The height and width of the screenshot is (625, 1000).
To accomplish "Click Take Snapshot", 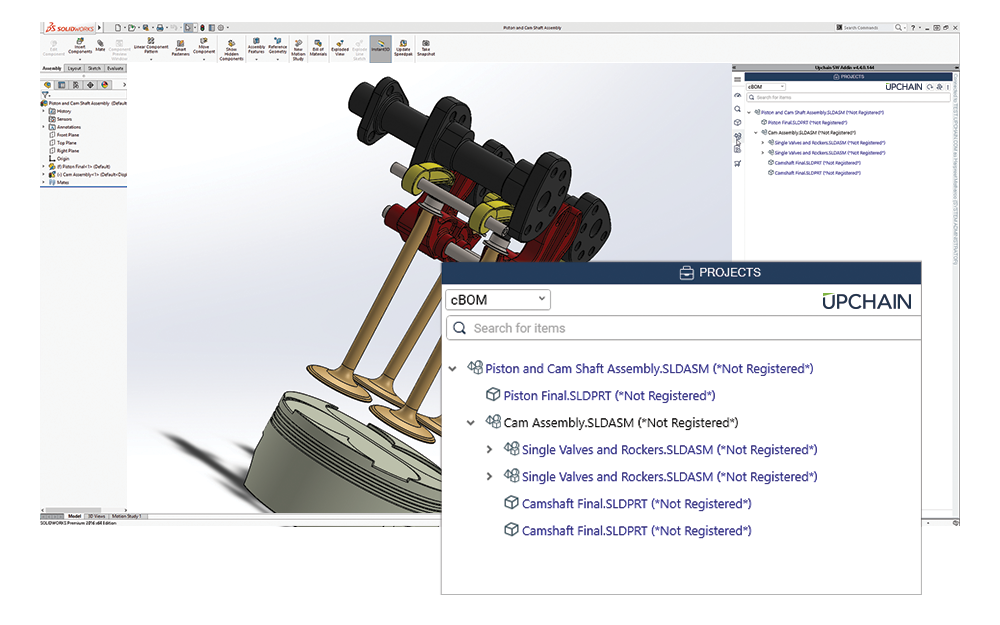I will [x=425, y=48].
